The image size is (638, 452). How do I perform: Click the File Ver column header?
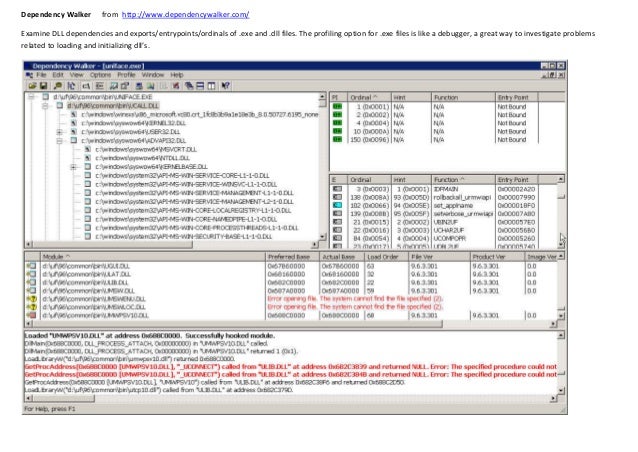[439, 257]
